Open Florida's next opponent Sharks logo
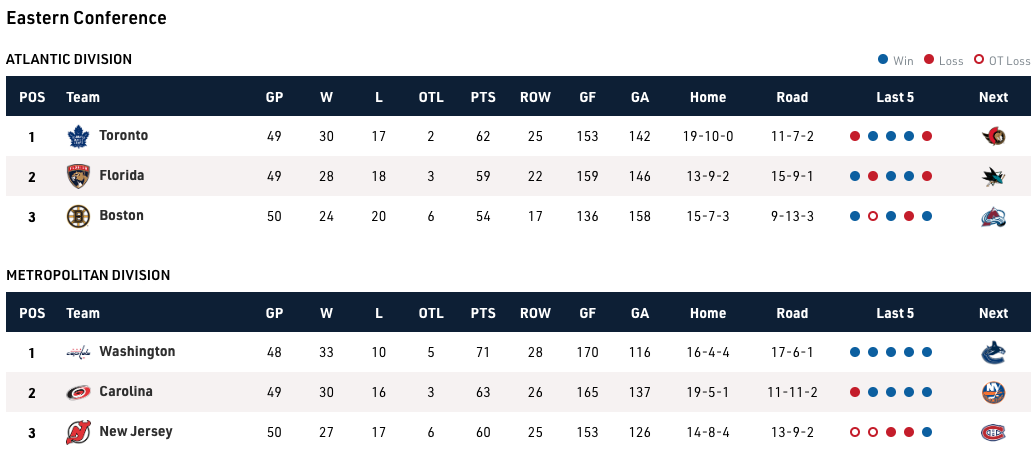 click(x=993, y=176)
